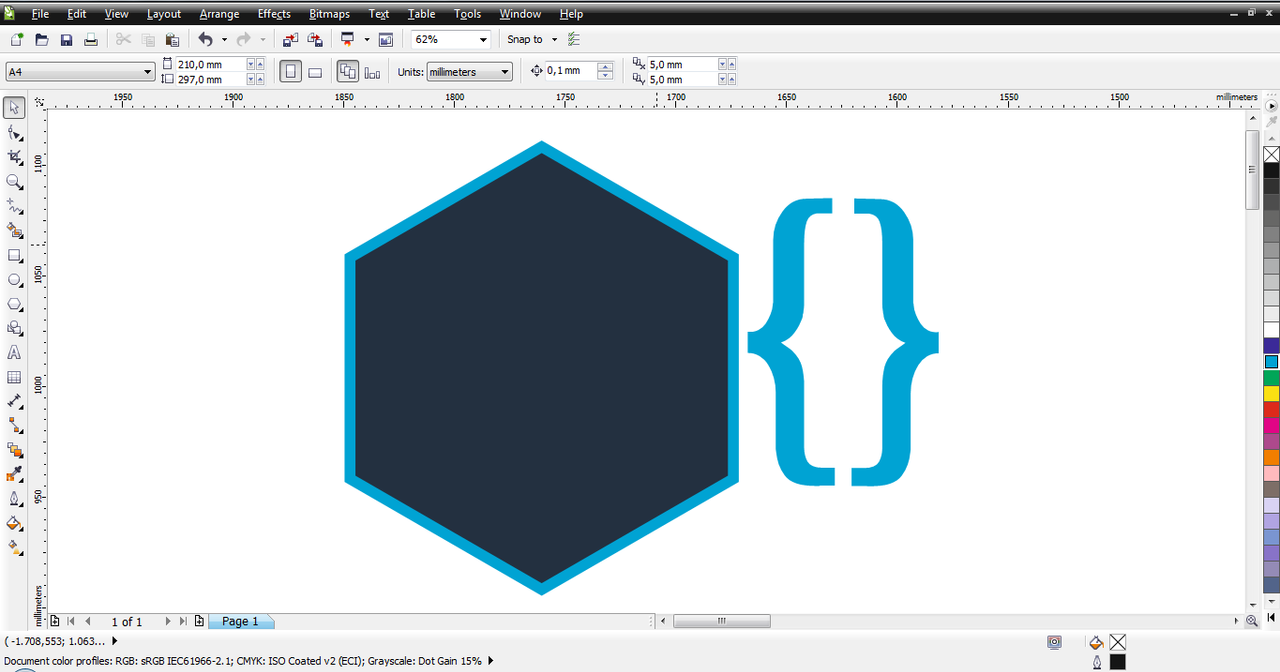
Task: Select the Page 1 tab
Action: (x=240, y=621)
